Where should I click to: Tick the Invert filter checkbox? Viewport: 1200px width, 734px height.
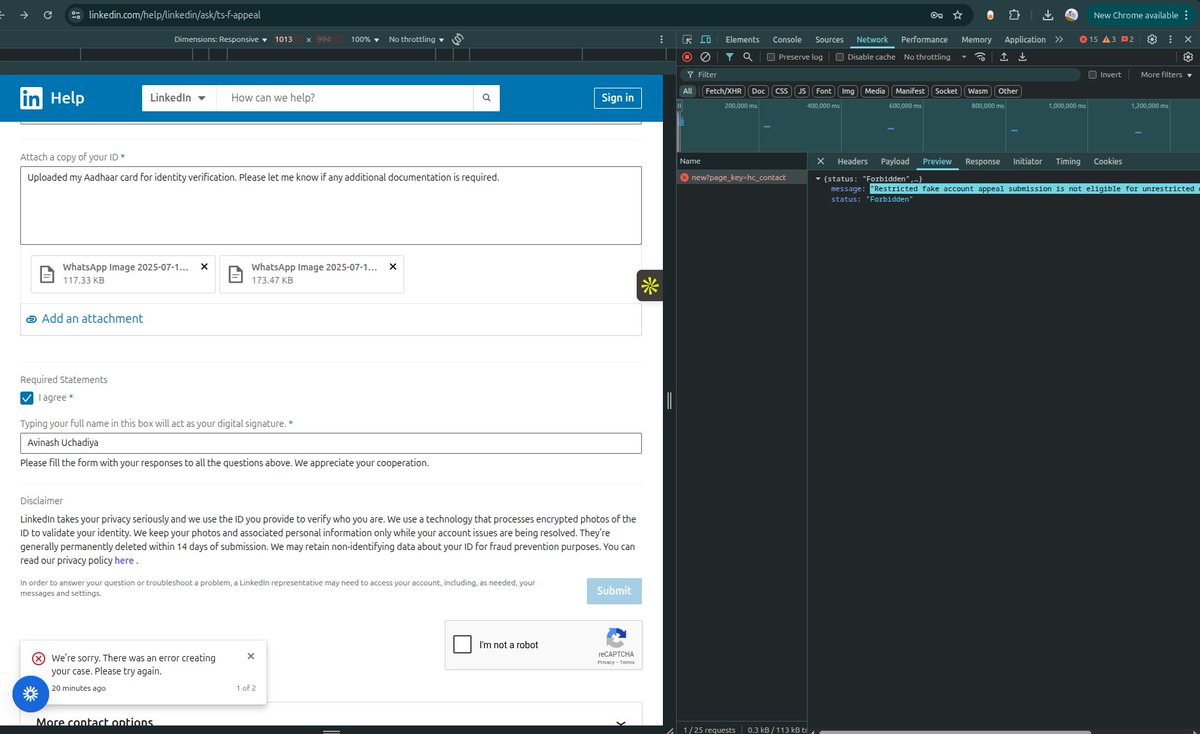click(1092, 74)
